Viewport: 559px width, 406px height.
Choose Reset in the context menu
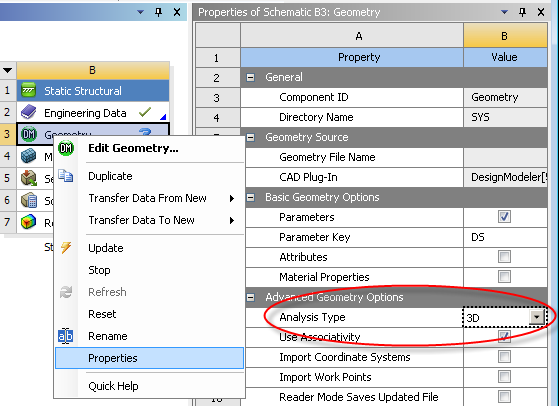[102, 314]
